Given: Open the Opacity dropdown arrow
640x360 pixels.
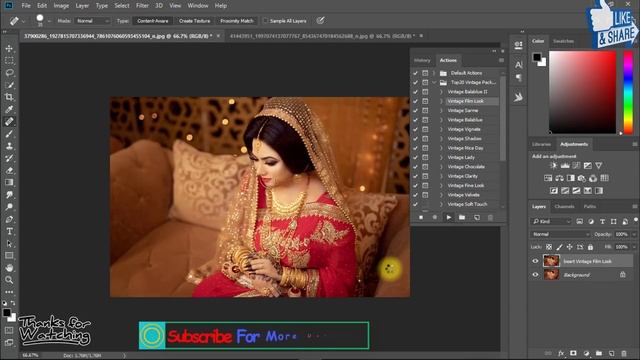Looking at the screenshot, I should 634,234.
